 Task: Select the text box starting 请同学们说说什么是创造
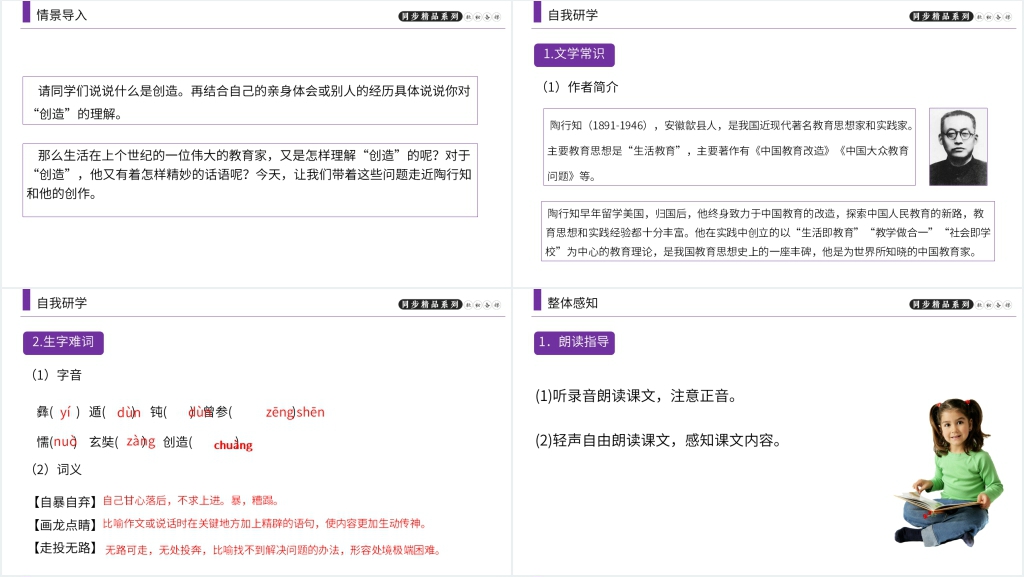(x=249, y=101)
